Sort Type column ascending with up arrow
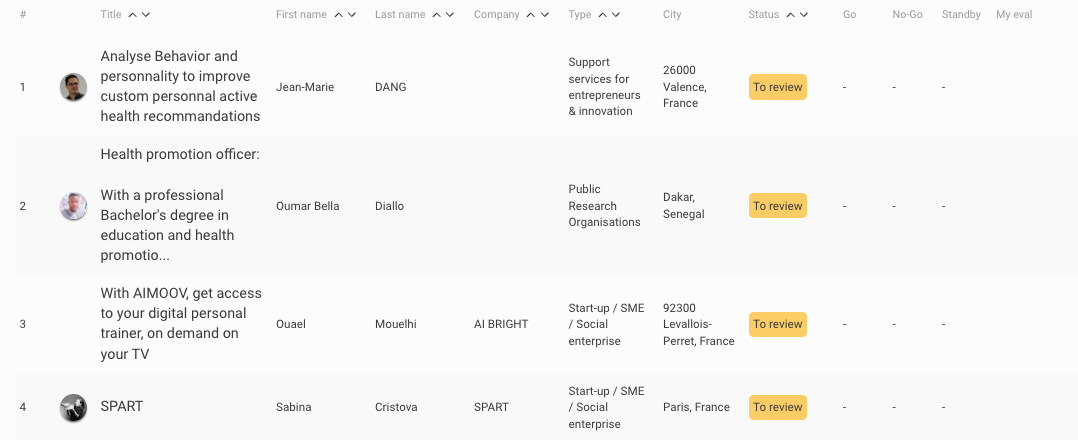 tap(602, 14)
